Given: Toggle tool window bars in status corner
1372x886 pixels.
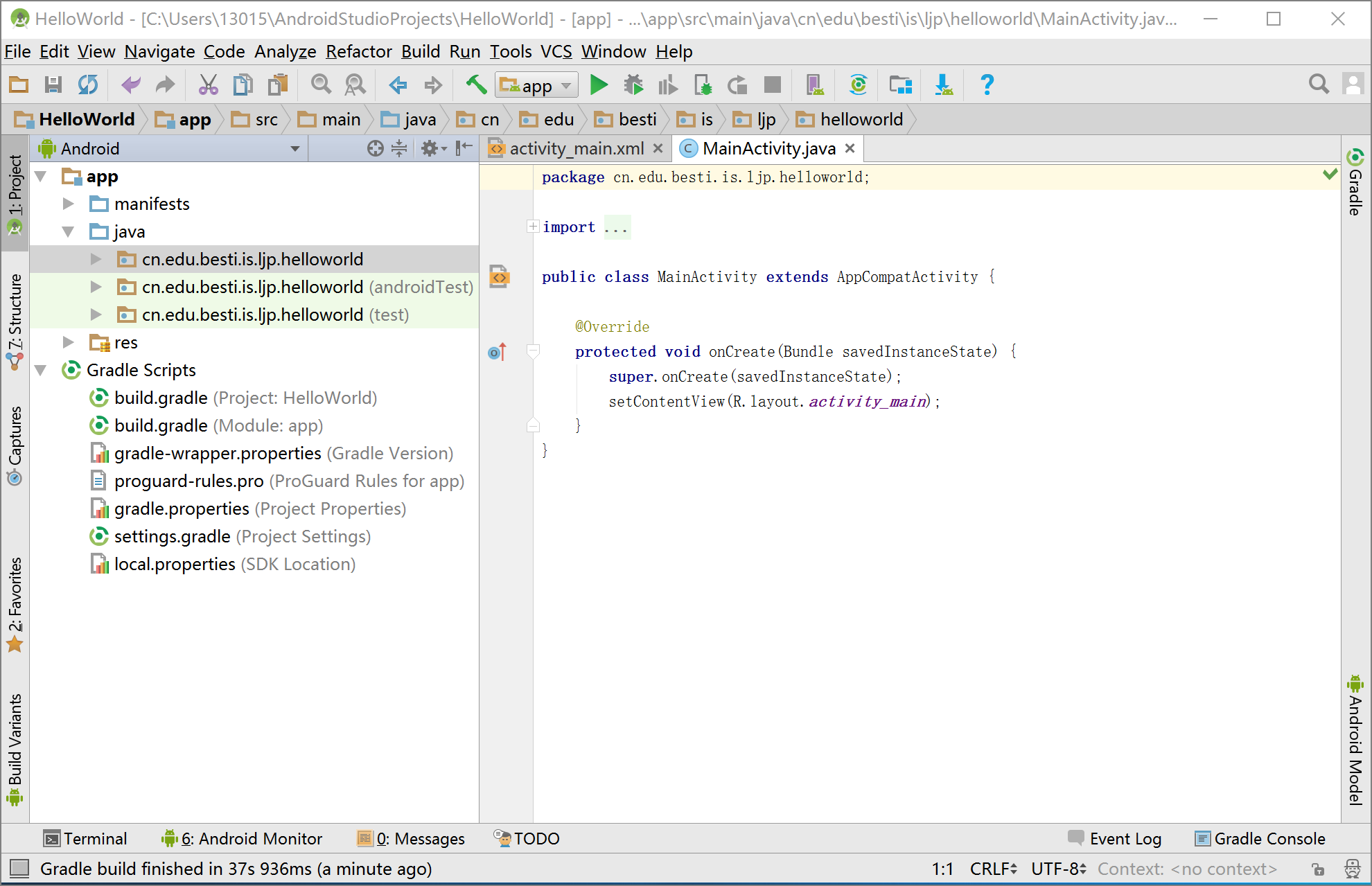Looking at the screenshot, I should click(19, 869).
